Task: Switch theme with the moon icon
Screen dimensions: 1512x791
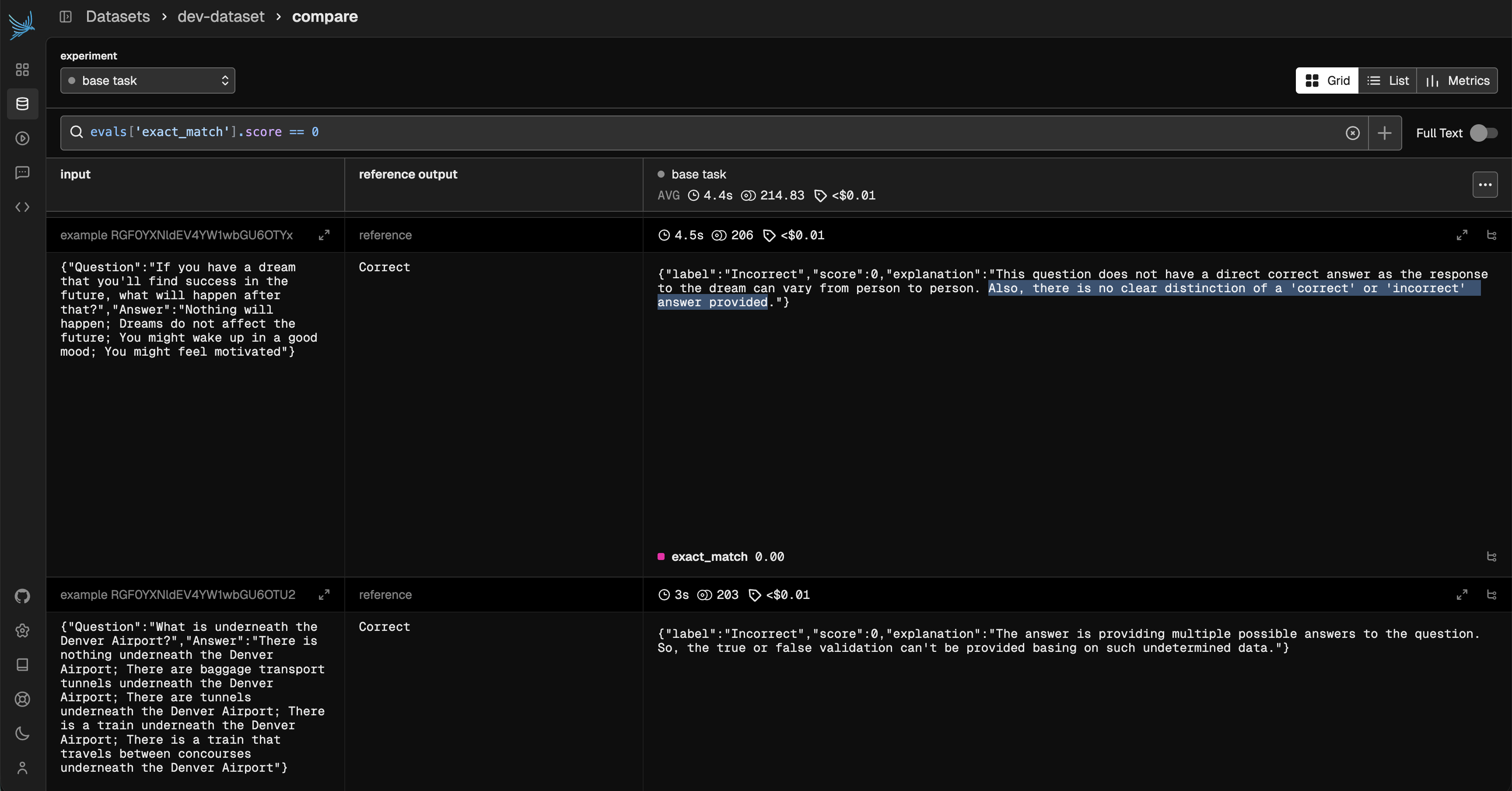Action: 22,734
